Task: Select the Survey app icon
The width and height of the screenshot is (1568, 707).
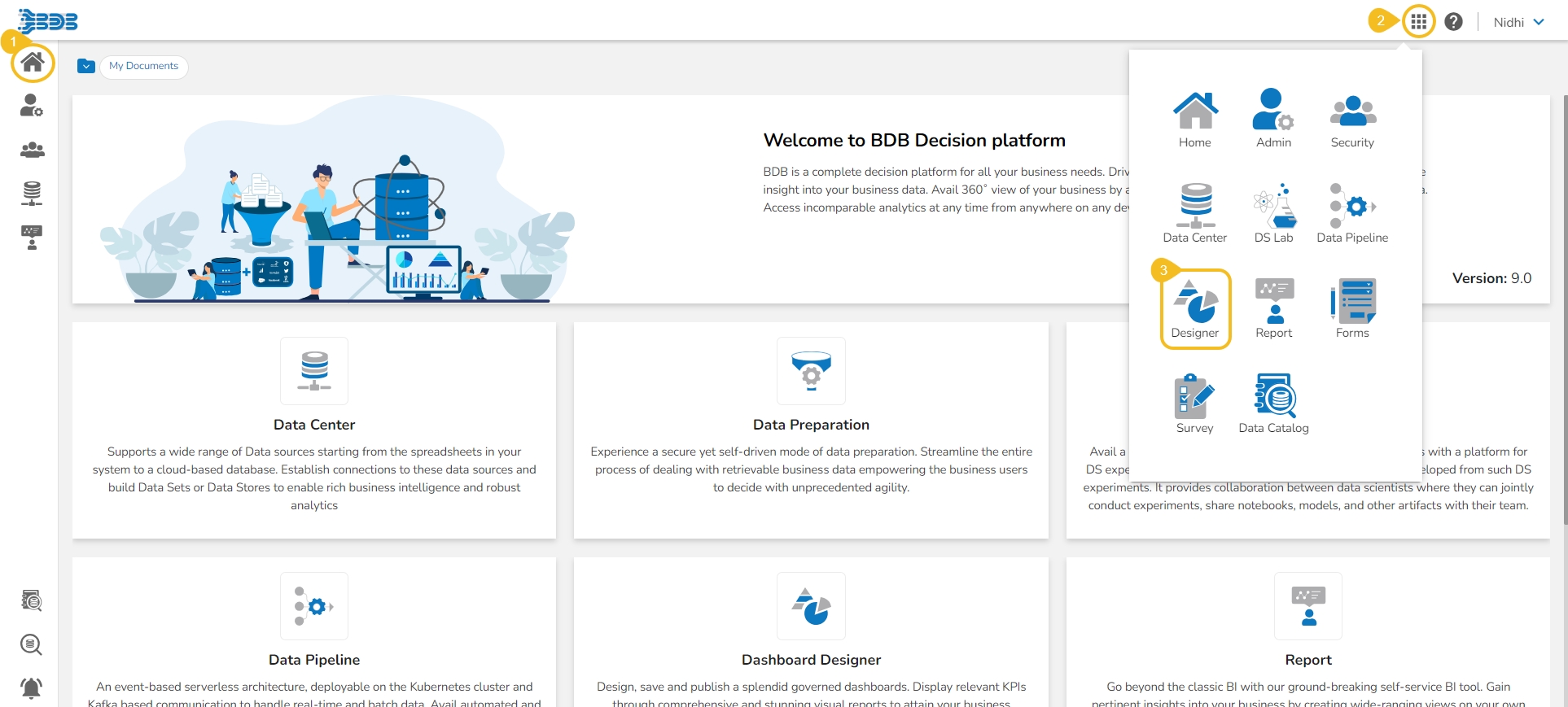Action: click(x=1194, y=404)
